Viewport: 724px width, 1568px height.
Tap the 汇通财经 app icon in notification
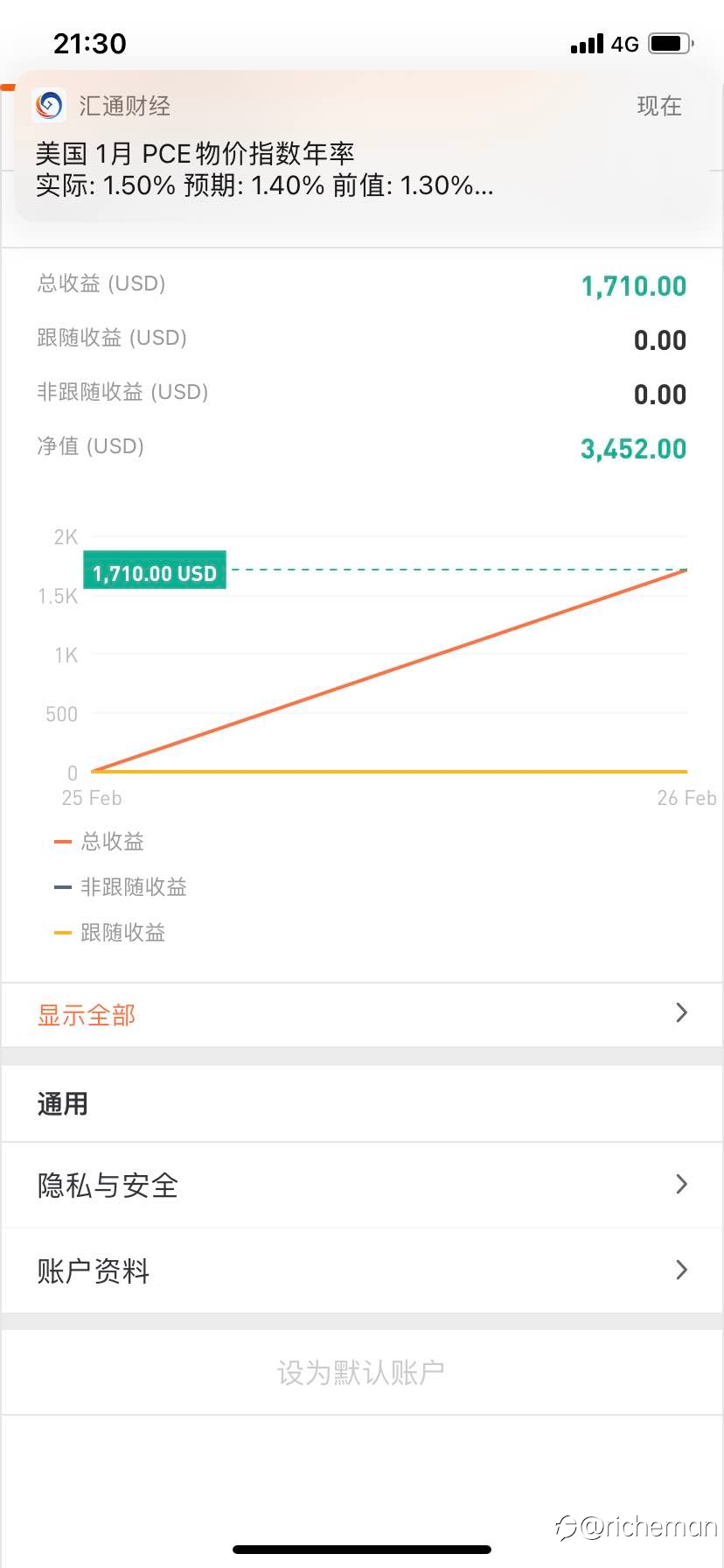pyautogui.click(x=49, y=106)
